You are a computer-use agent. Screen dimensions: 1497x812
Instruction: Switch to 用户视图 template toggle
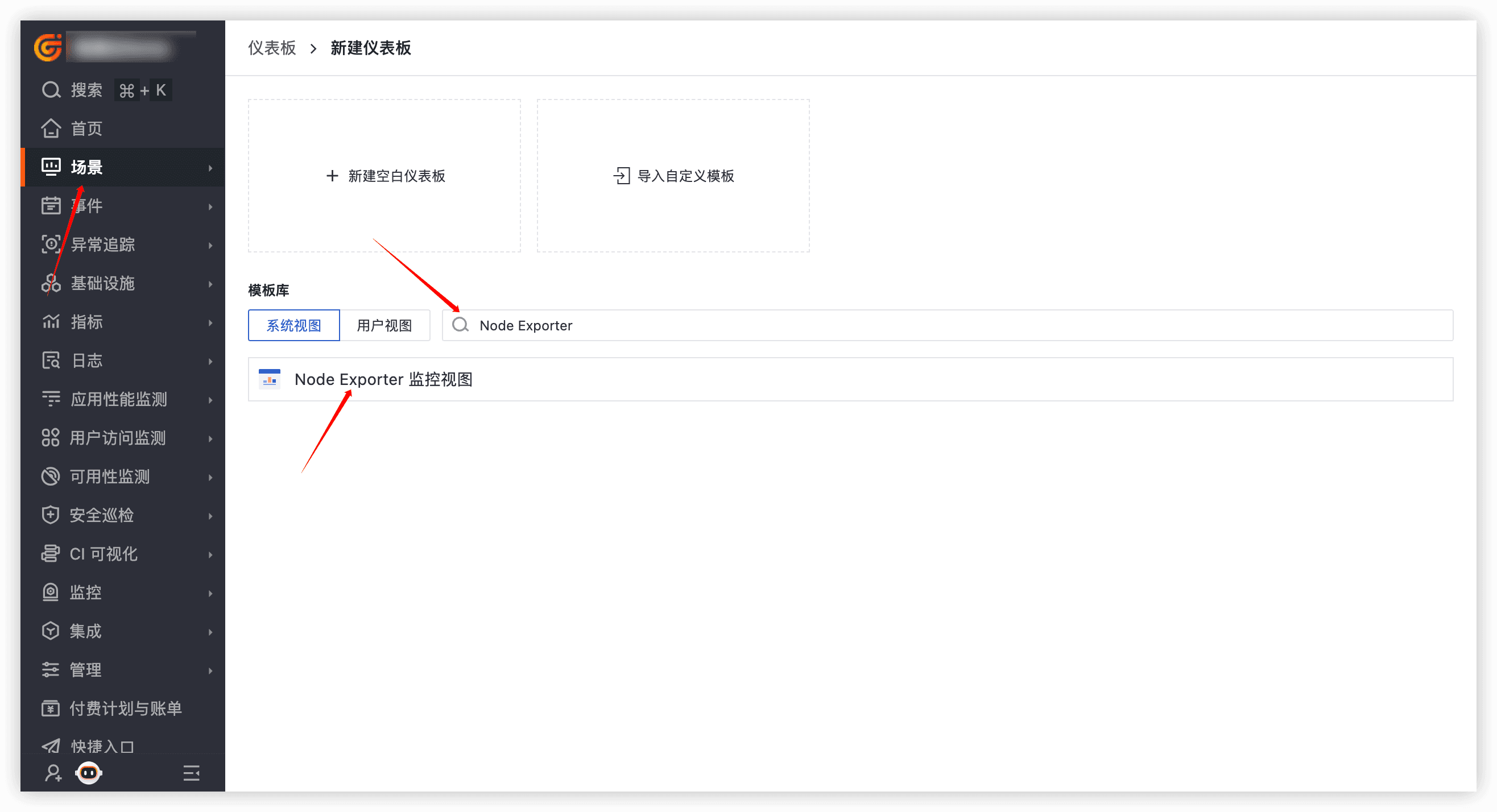(384, 325)
